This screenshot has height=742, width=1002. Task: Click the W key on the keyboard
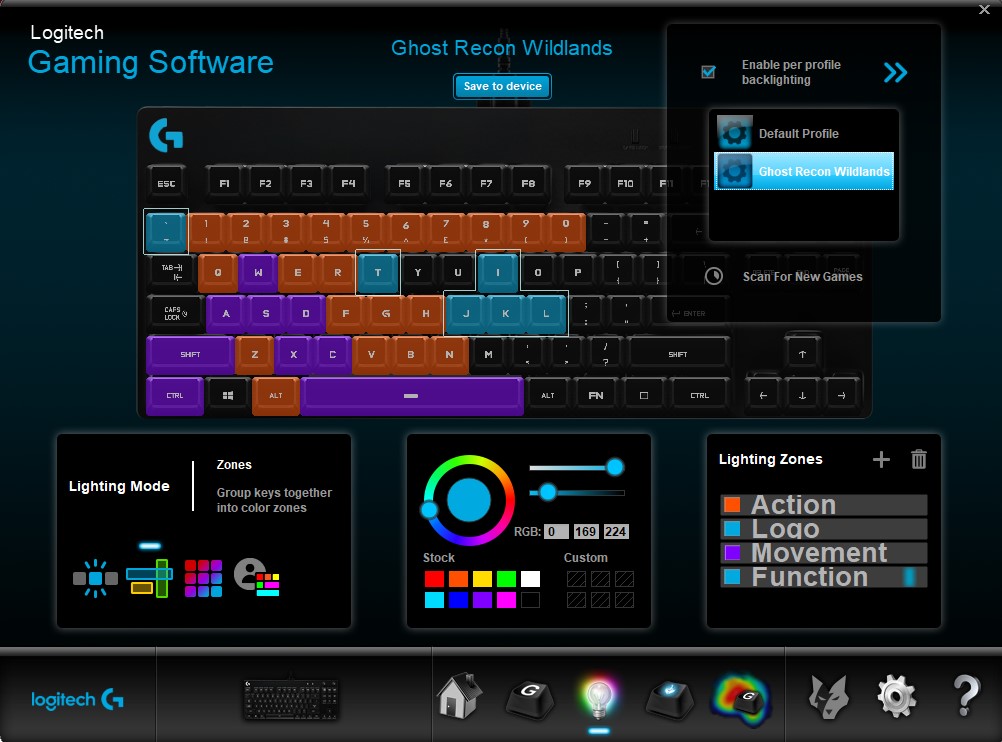(258, 273)
